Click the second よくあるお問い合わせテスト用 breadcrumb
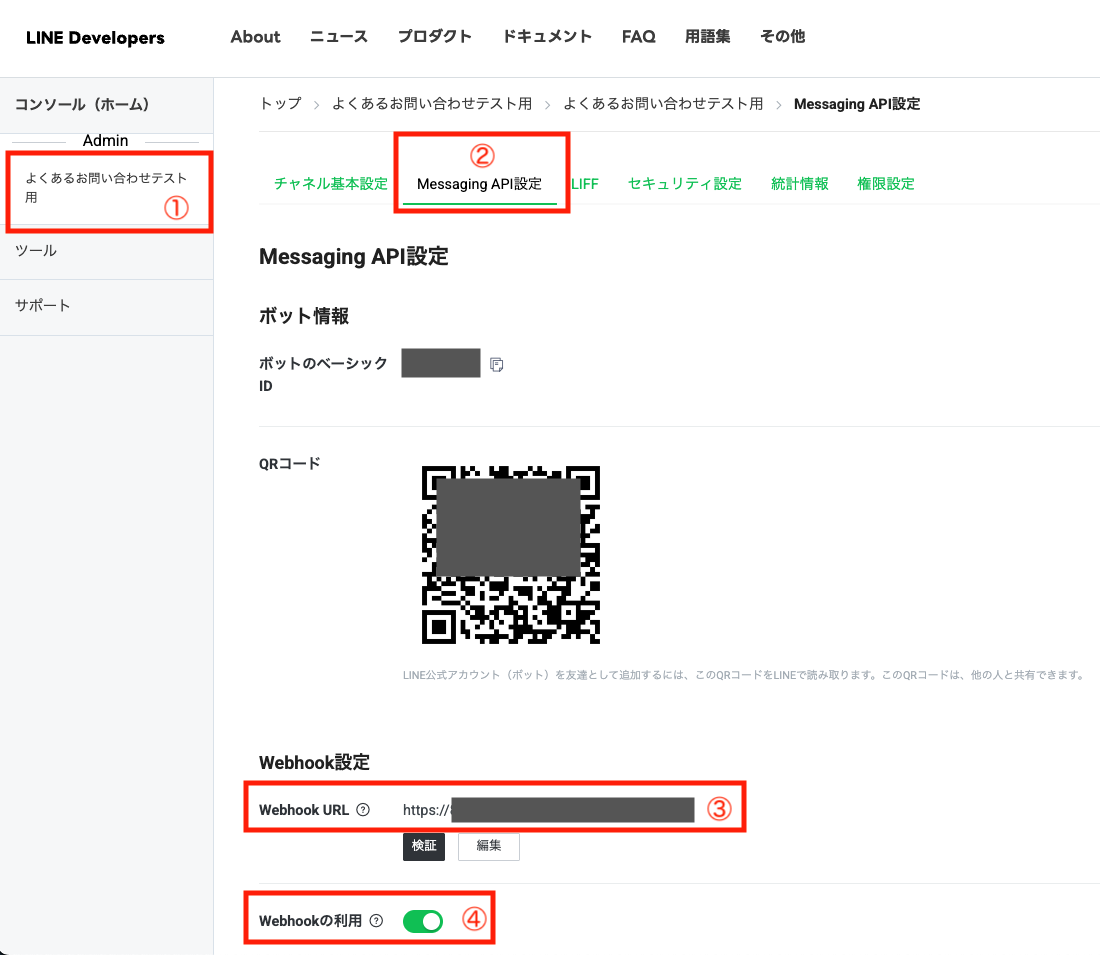Image resolution: width=1100 pixels, height=955 pixels. coord(664,104)
